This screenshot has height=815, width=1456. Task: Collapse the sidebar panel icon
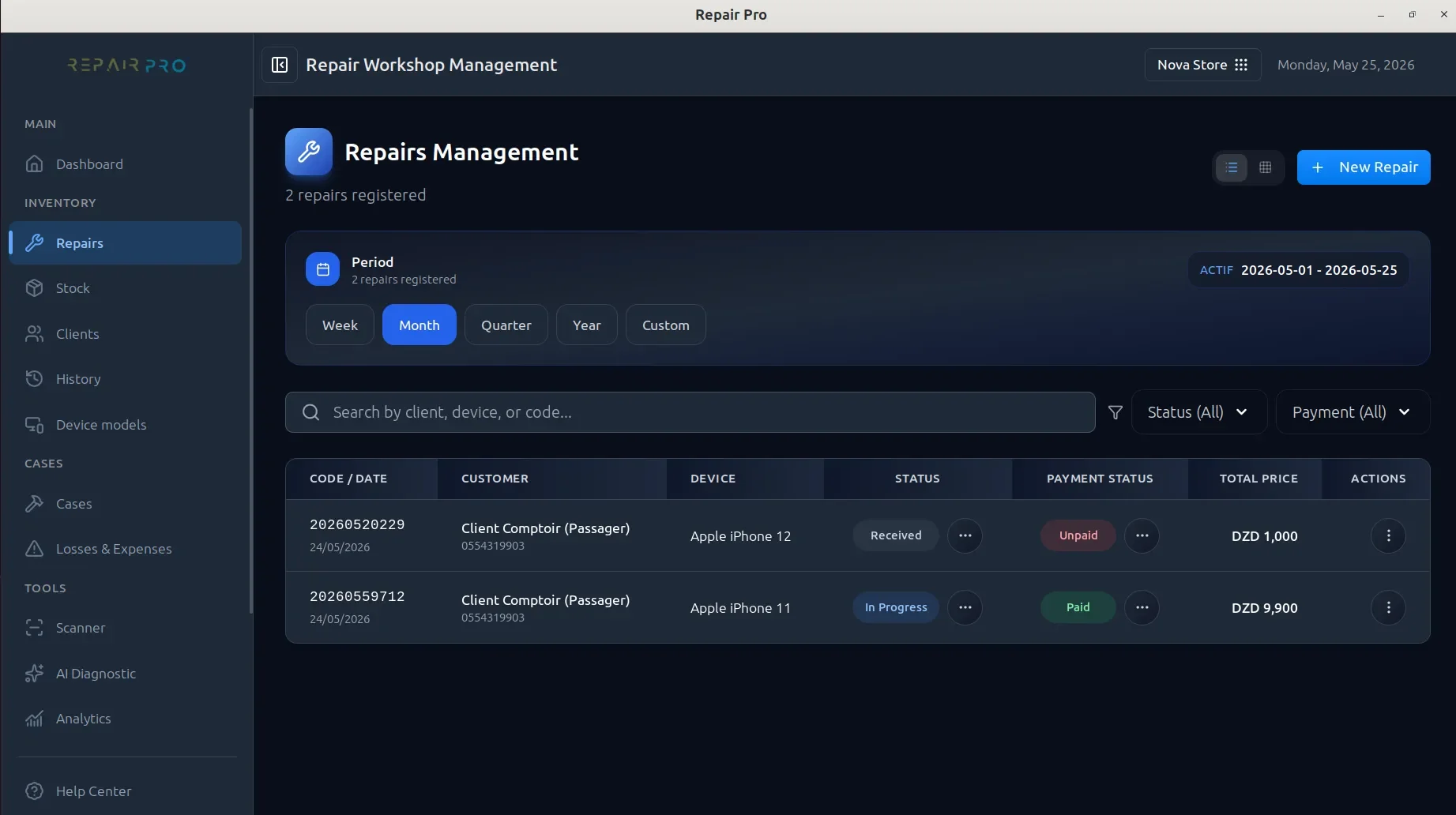click(280, 65)
